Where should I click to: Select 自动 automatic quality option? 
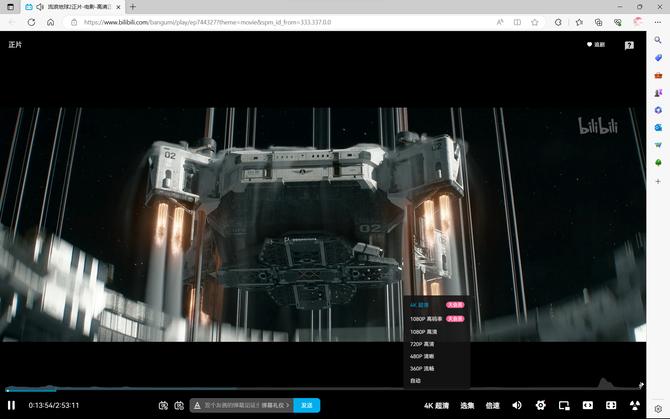[416, 380]
